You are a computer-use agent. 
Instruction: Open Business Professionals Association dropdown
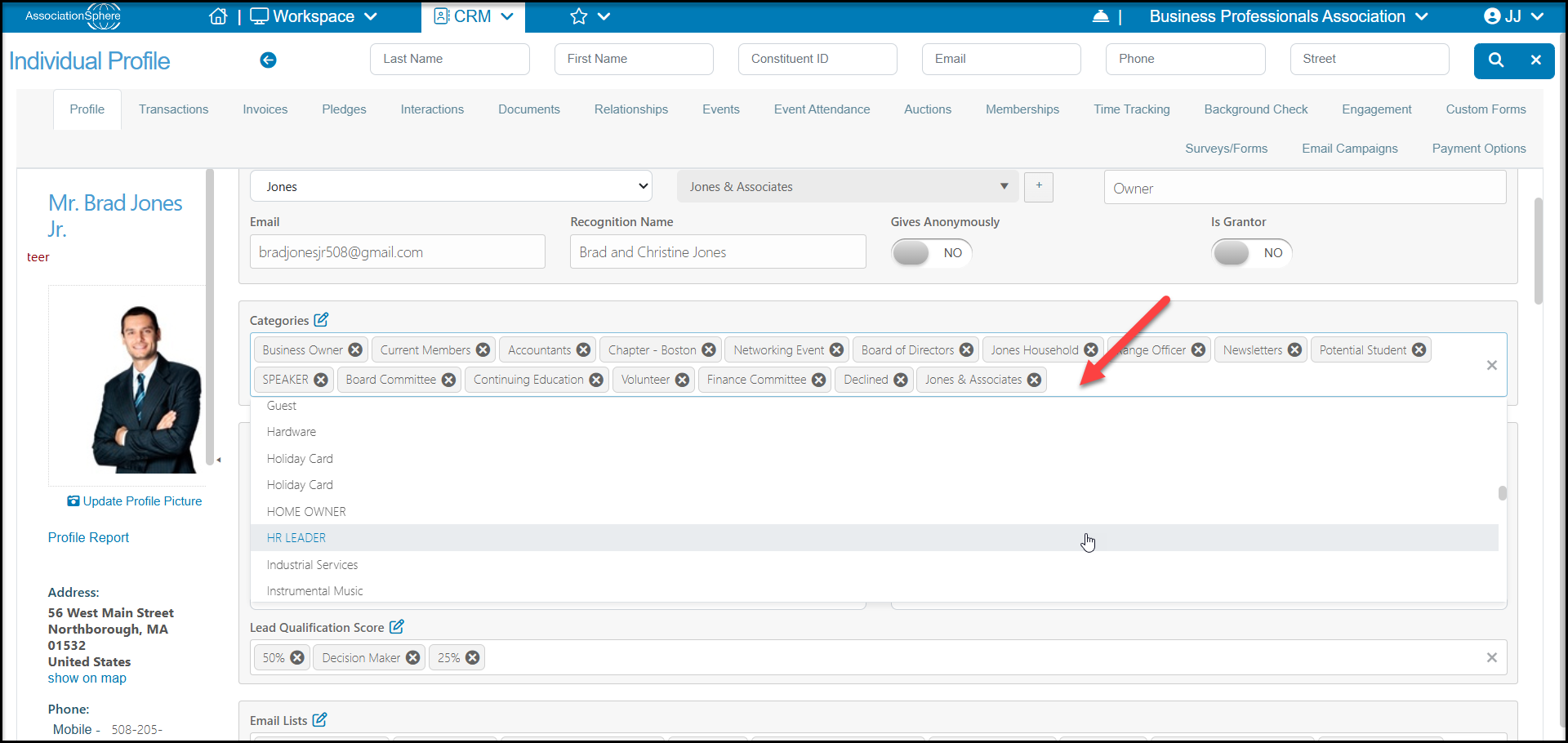[1288, 16]
